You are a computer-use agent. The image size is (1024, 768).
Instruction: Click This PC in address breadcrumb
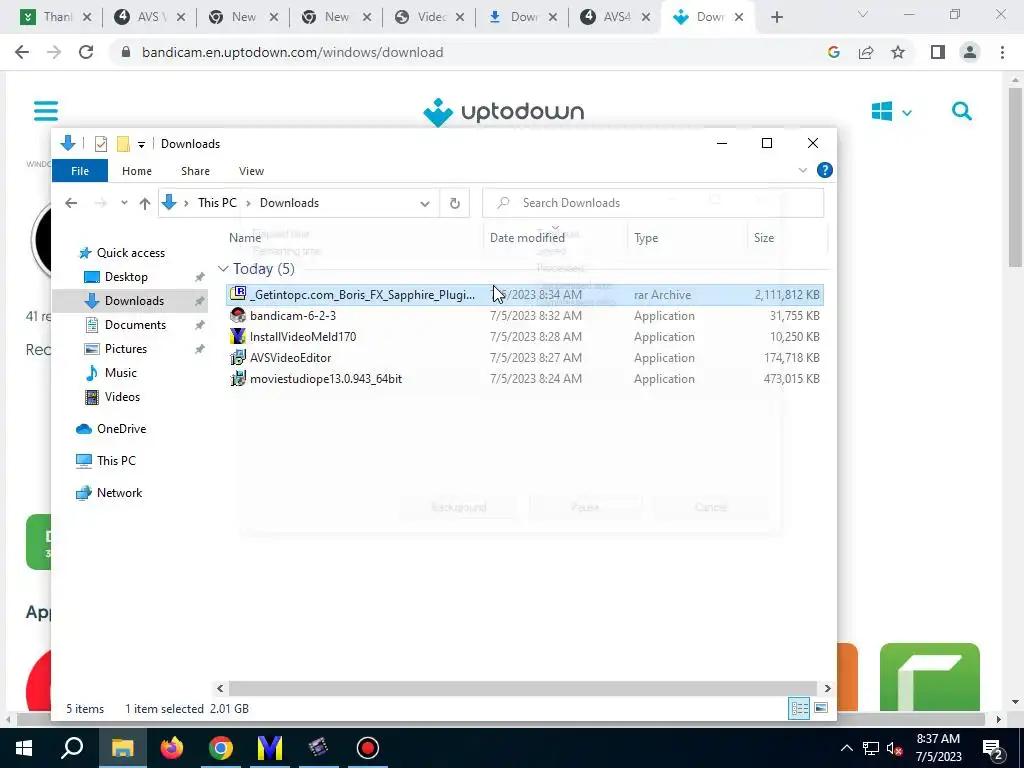pos(217,202)
